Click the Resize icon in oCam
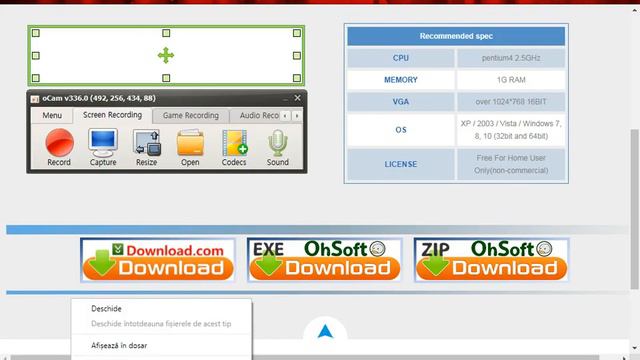Image resolution: width=640 pixels, height=360 pixels. 147,143
